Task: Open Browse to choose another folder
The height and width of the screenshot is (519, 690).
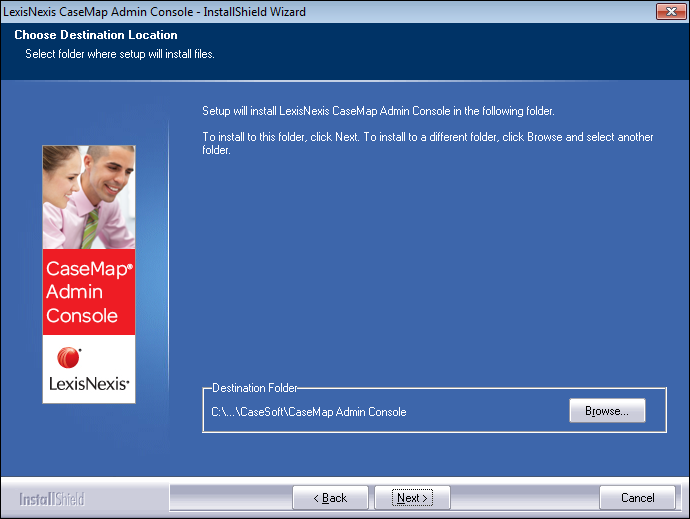Action: click(x=607, y=411)
